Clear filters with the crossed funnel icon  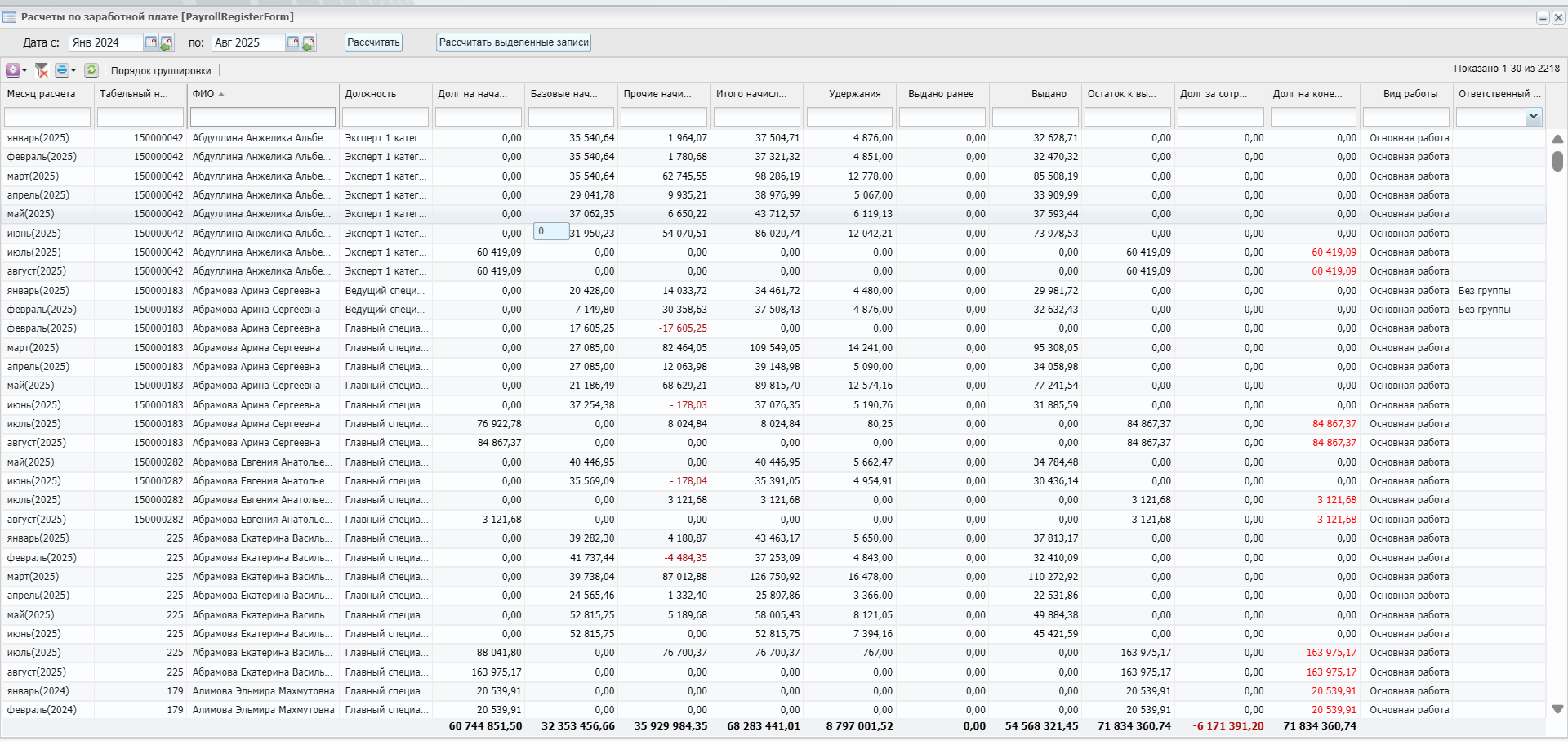click(42, 70)
